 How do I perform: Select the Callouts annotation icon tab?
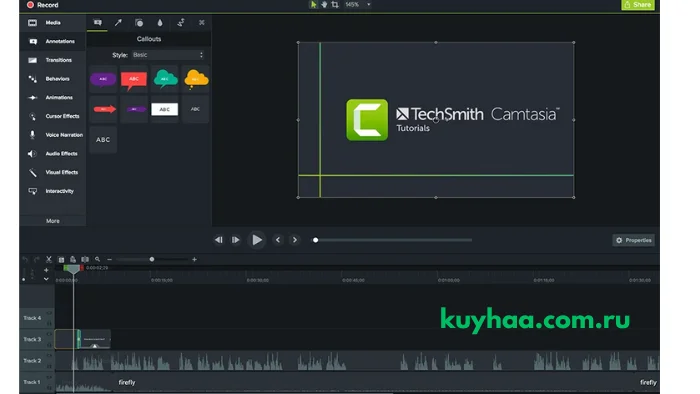click(97, 22)
